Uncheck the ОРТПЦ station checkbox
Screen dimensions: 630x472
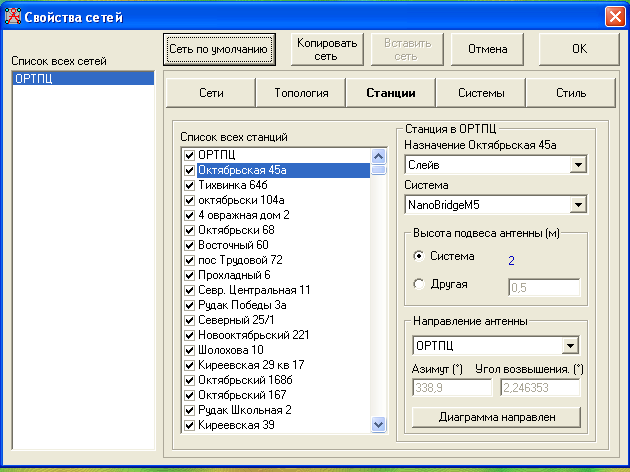pos(189,155)
